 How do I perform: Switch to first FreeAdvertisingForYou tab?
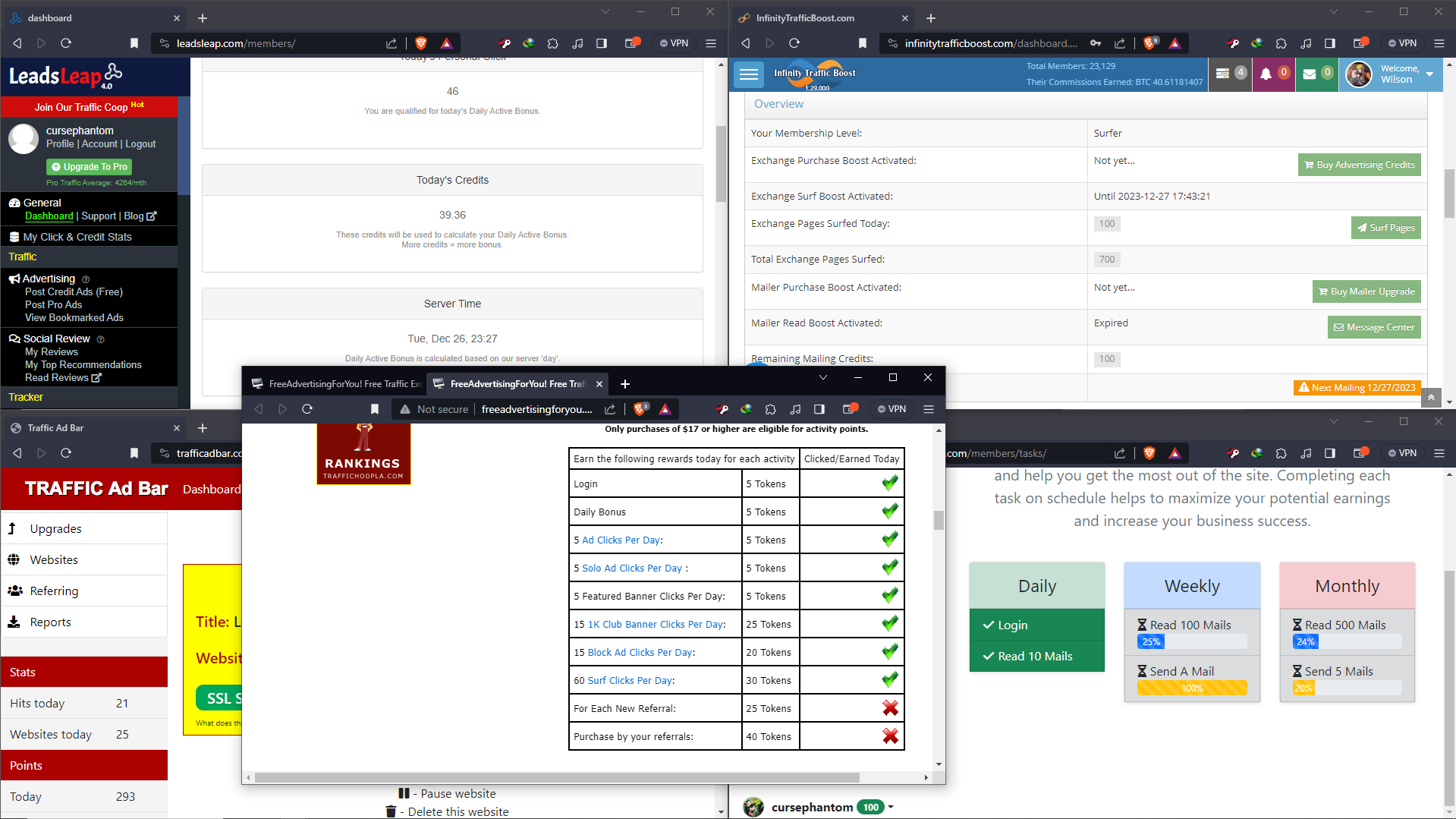point(336,384)
